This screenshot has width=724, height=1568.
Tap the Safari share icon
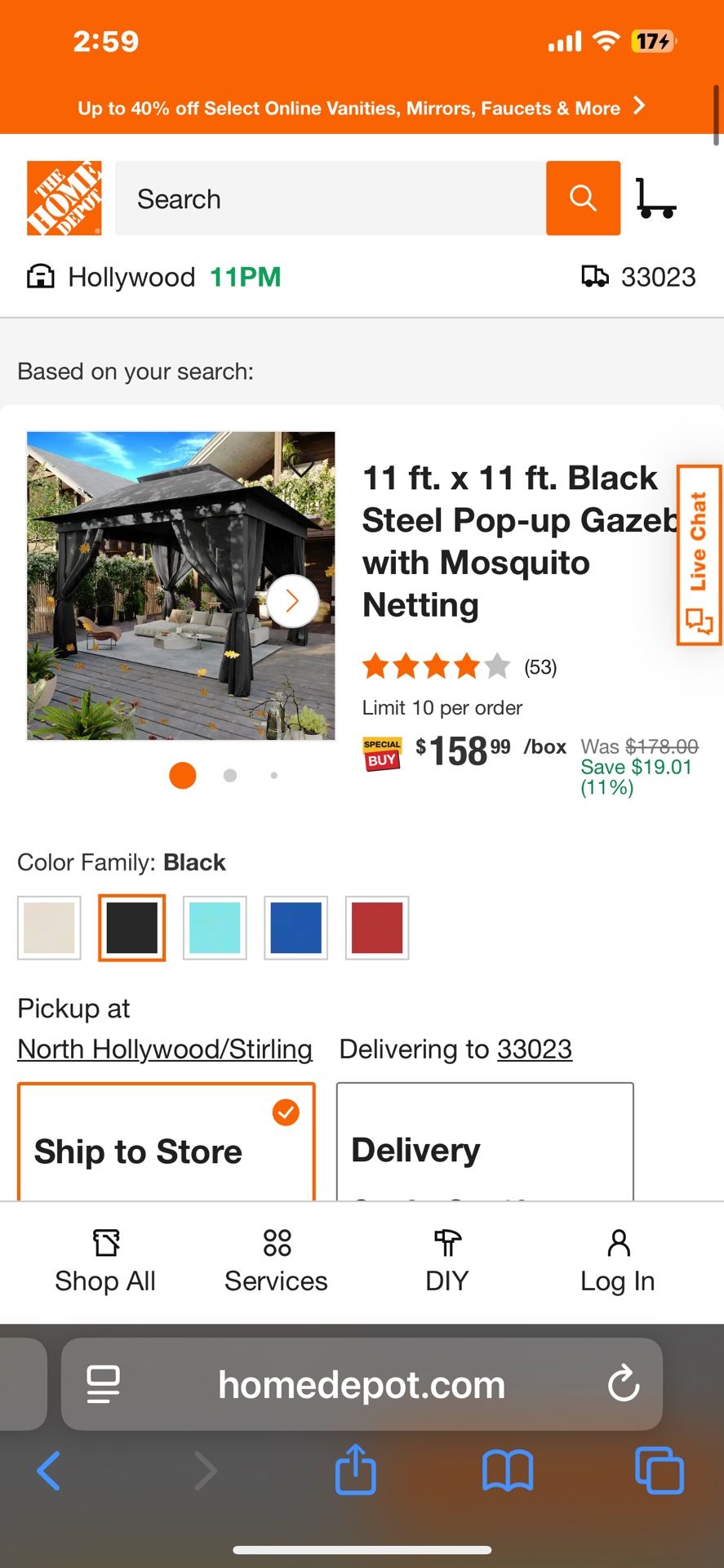point(356,1470)
